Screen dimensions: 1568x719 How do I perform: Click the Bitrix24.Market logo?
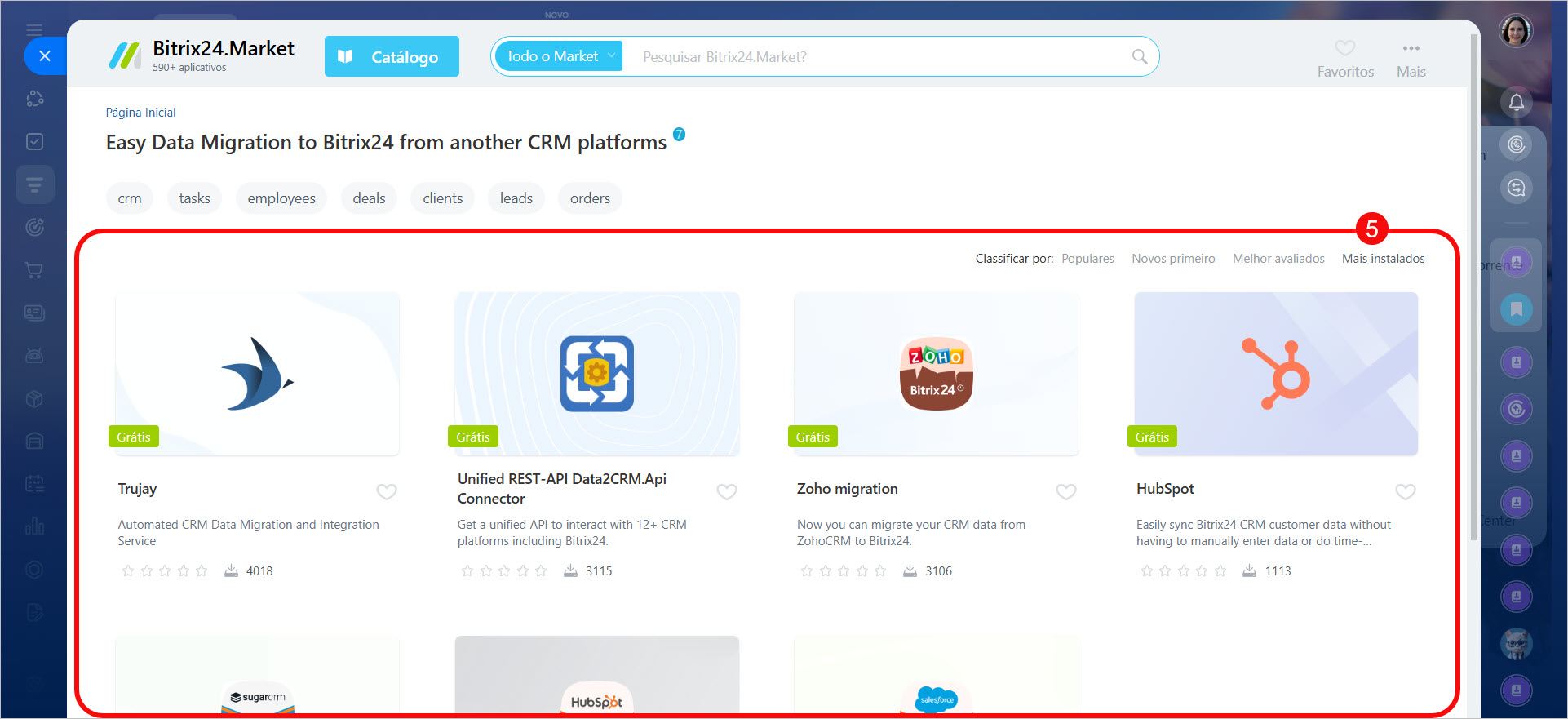click(202, 56)
